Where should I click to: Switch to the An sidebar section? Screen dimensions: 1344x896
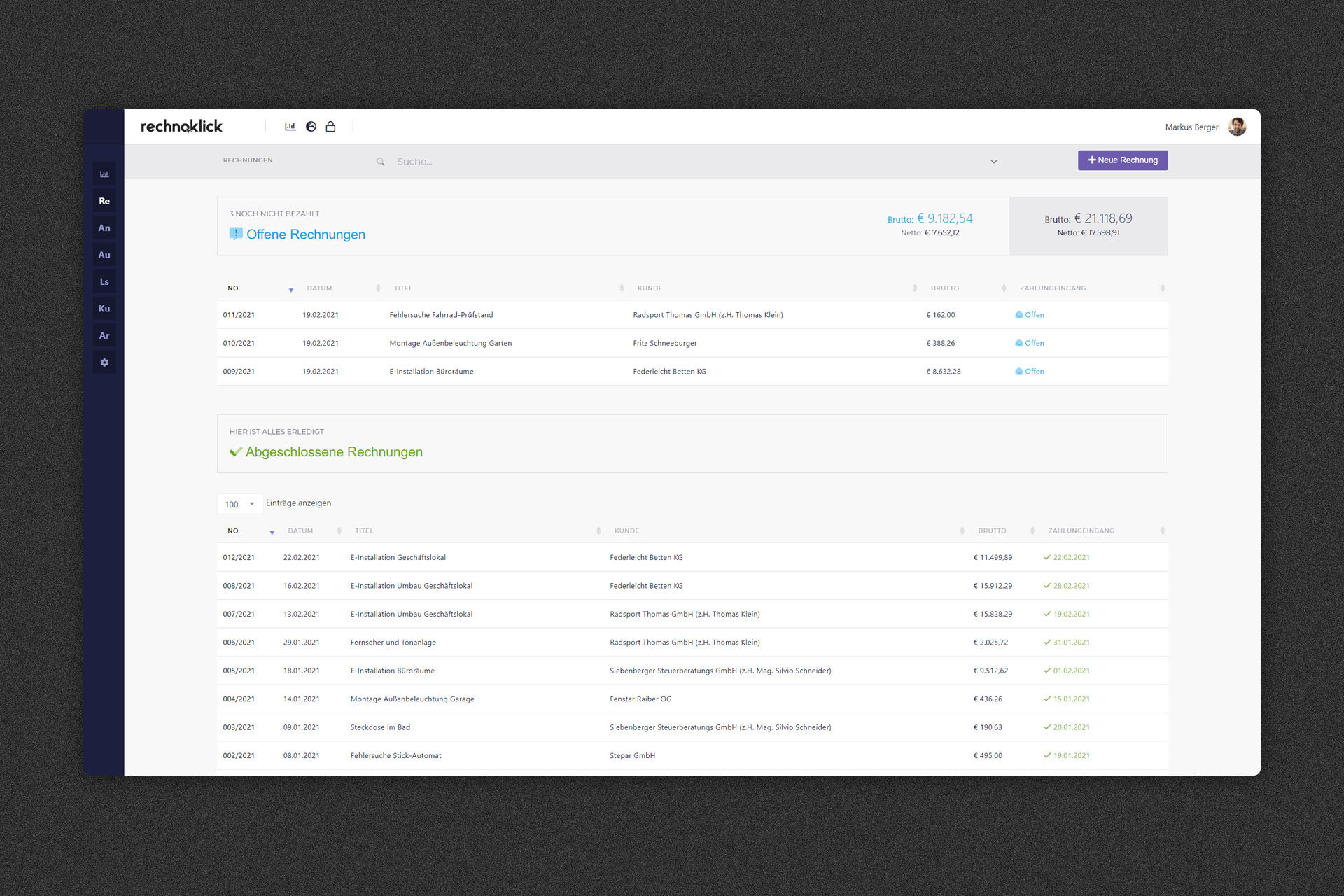(104, 228)
